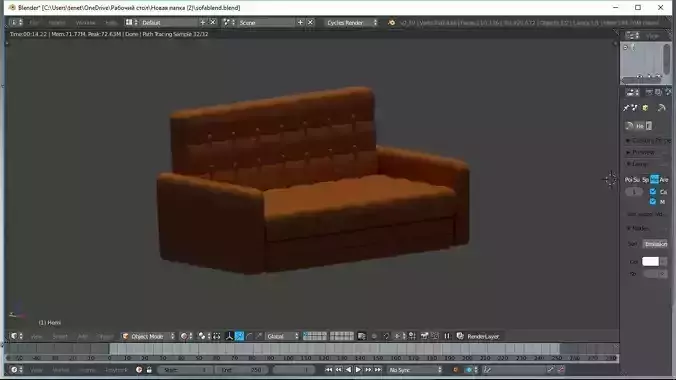The image size is (676, 380).
Task: Select the scale manipulator
Action: point(259,336)
